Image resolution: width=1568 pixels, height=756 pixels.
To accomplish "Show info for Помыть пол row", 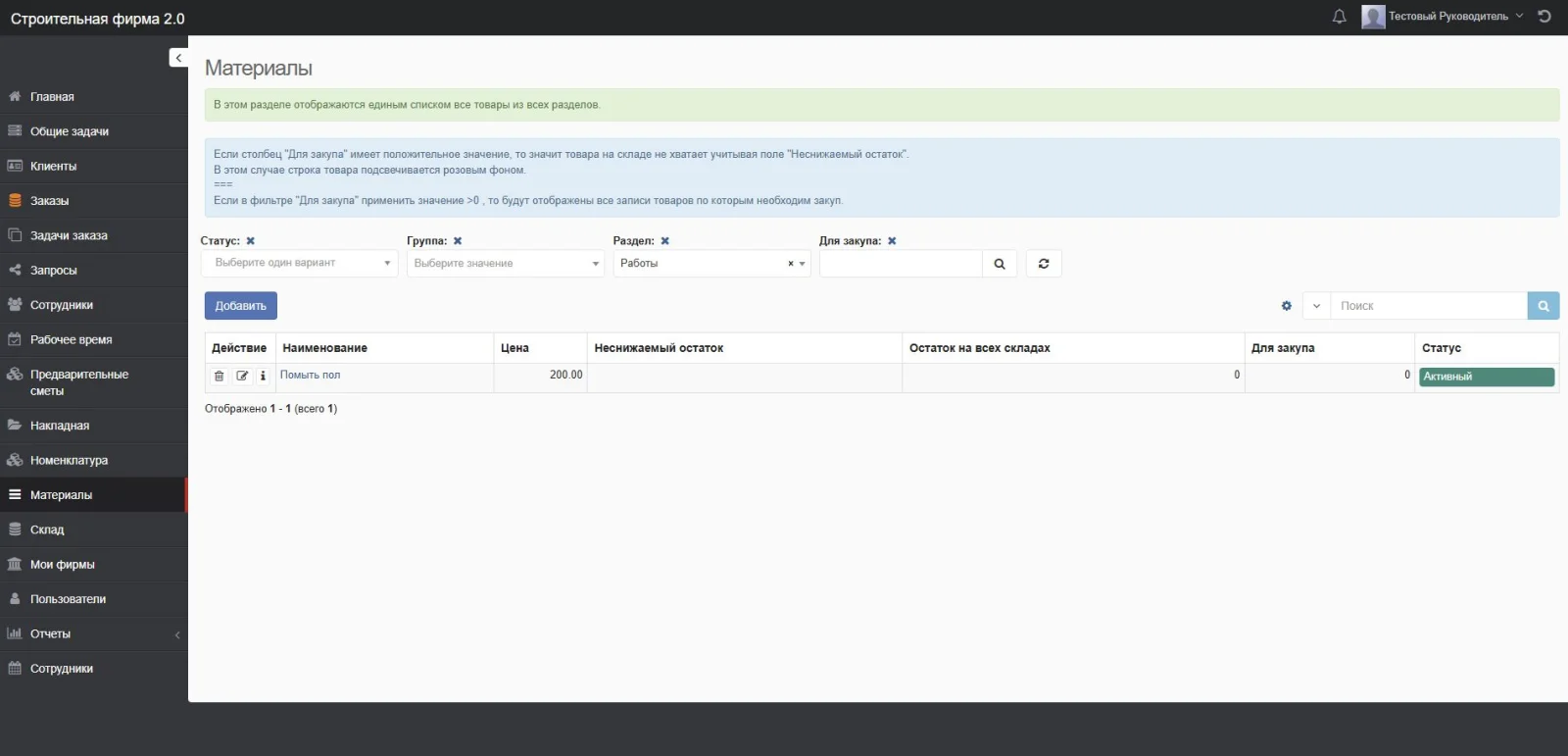I will (263, 377).
